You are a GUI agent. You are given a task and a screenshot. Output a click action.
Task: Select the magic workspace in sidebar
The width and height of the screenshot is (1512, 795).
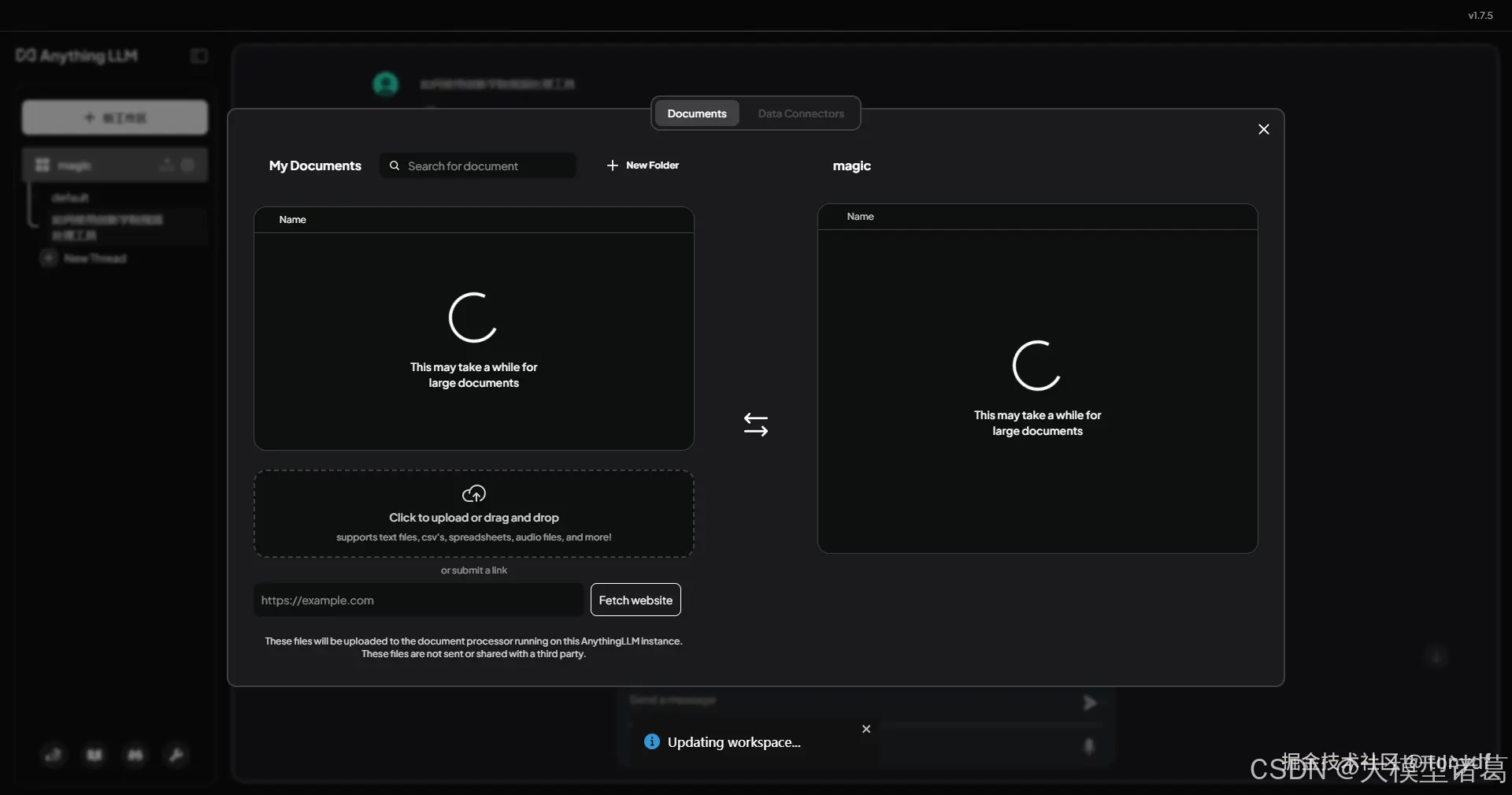pyautogui.click(x=115, y=165)
